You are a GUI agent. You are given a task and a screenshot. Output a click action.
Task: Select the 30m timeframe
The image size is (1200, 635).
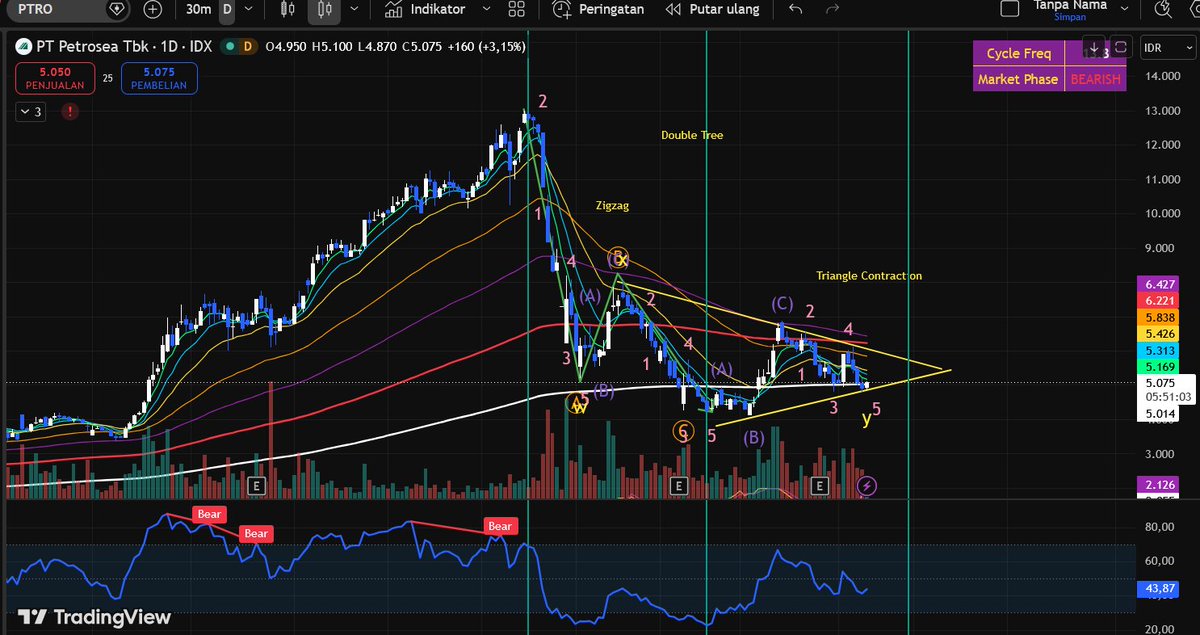point(198,9)
